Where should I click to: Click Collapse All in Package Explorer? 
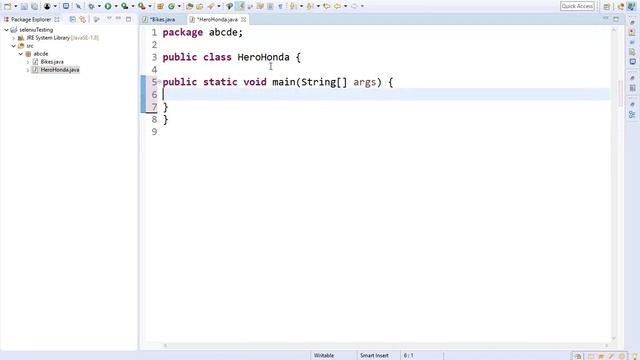pos(73,19)
